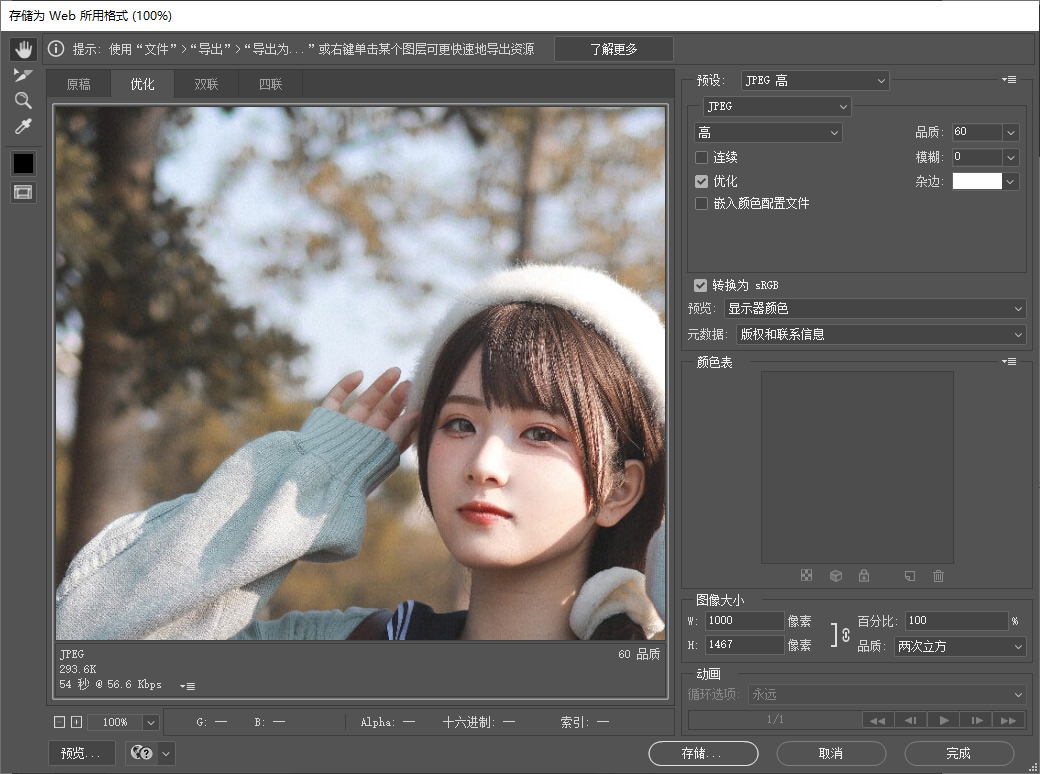This screenshot has height=774, width=1040.
Task: Click the image width W input field
Action: [745, 621]
